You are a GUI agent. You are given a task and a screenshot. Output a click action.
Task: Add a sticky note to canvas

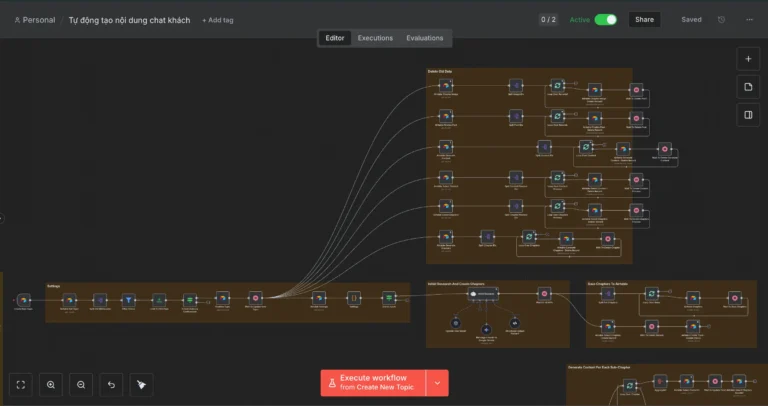click(748, 87)
